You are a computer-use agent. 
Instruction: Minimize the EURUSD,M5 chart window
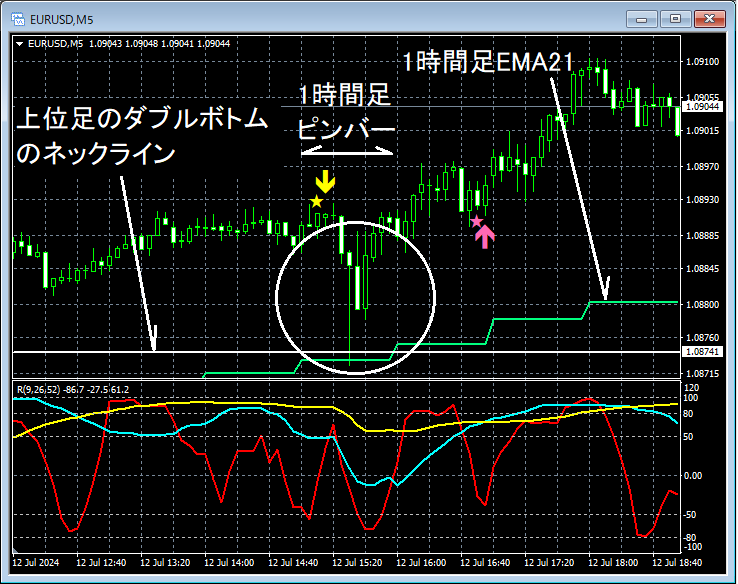click(x=641, y=19)
